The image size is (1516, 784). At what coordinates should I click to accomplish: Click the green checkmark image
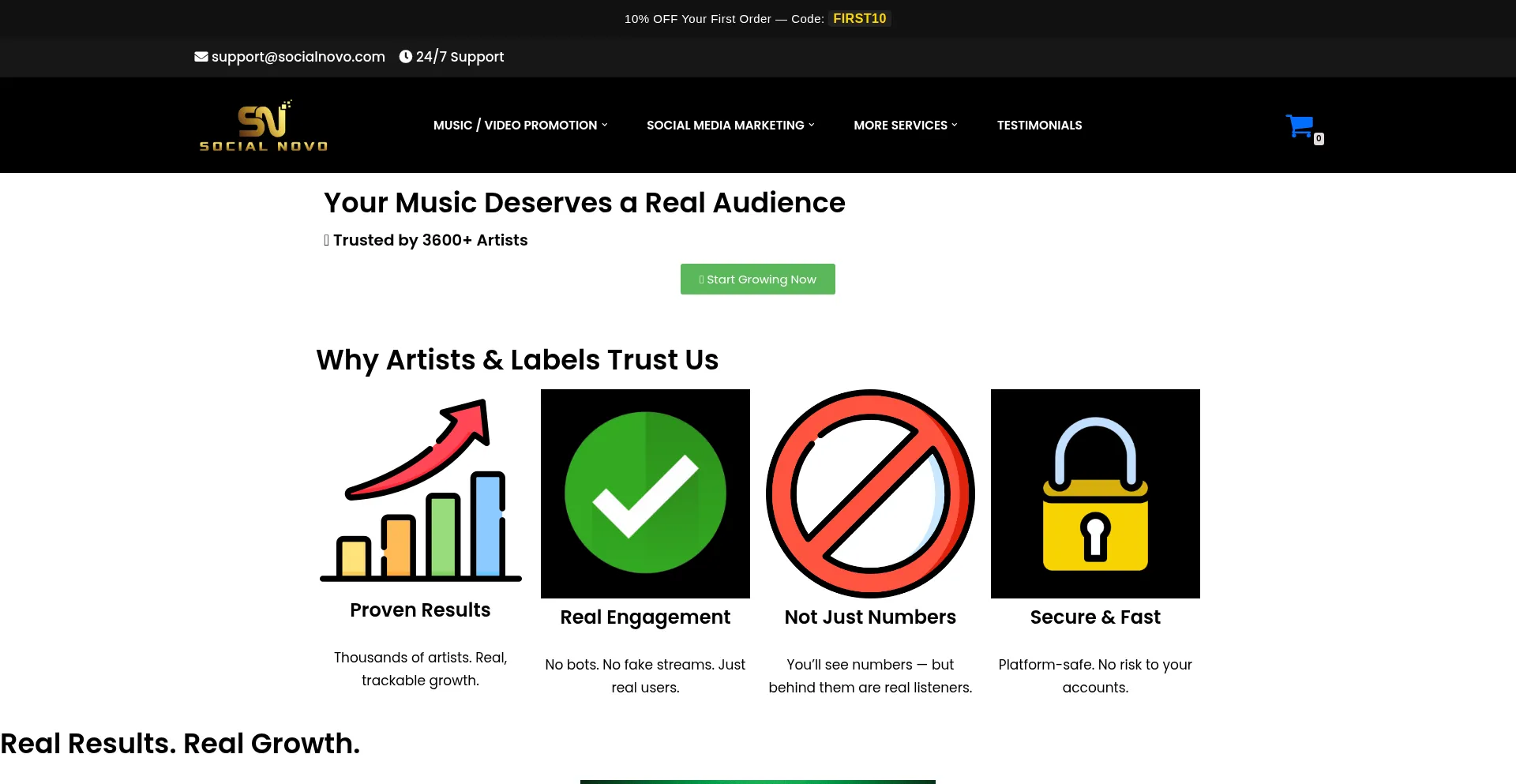[x=645, y=493]
